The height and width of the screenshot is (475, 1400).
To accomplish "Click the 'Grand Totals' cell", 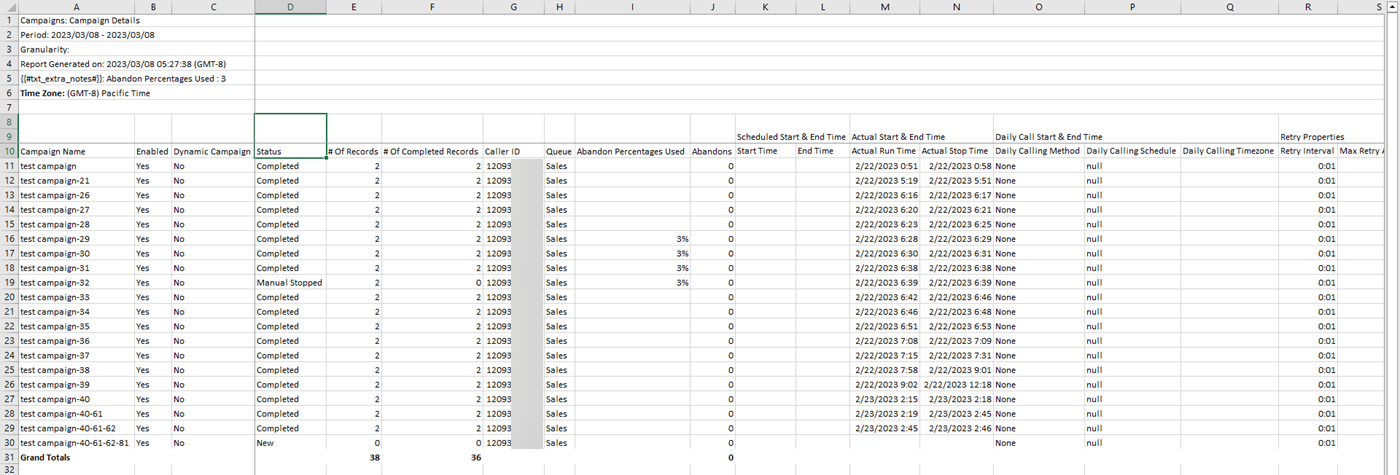I will pyautogui.click(x=76, y=457).
